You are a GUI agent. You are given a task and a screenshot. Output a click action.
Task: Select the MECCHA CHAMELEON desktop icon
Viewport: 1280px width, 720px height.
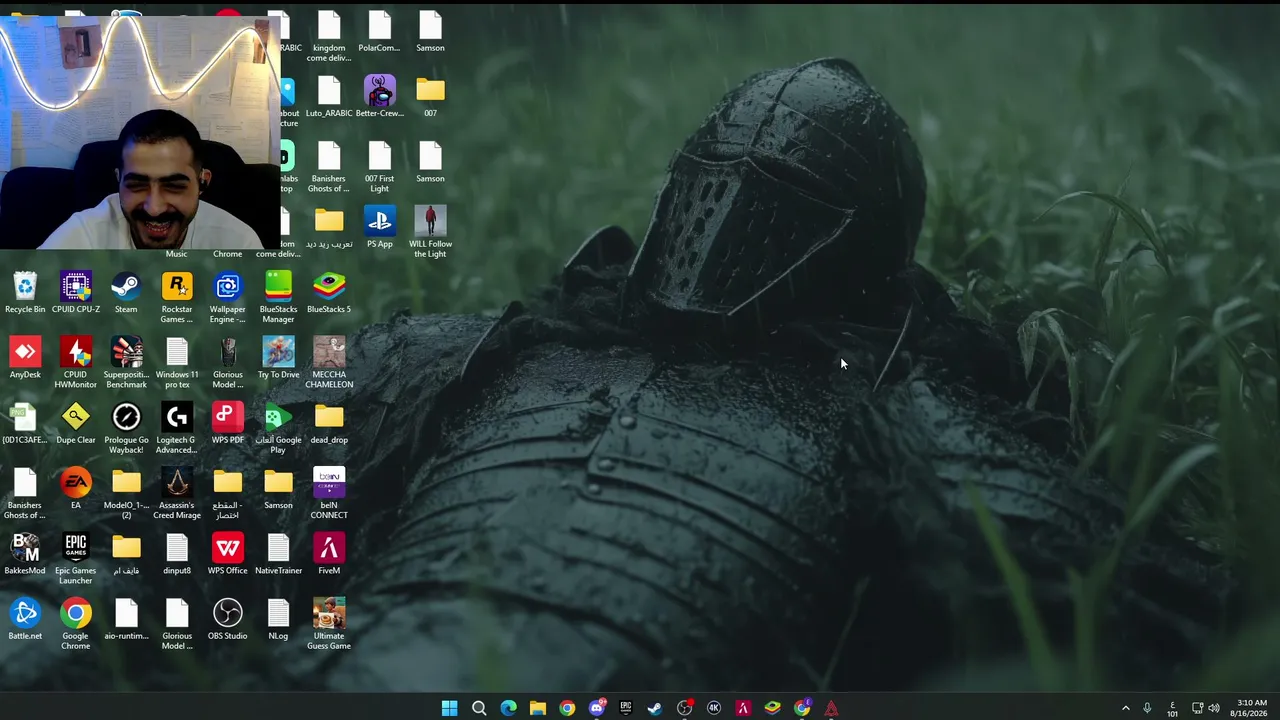329,362
